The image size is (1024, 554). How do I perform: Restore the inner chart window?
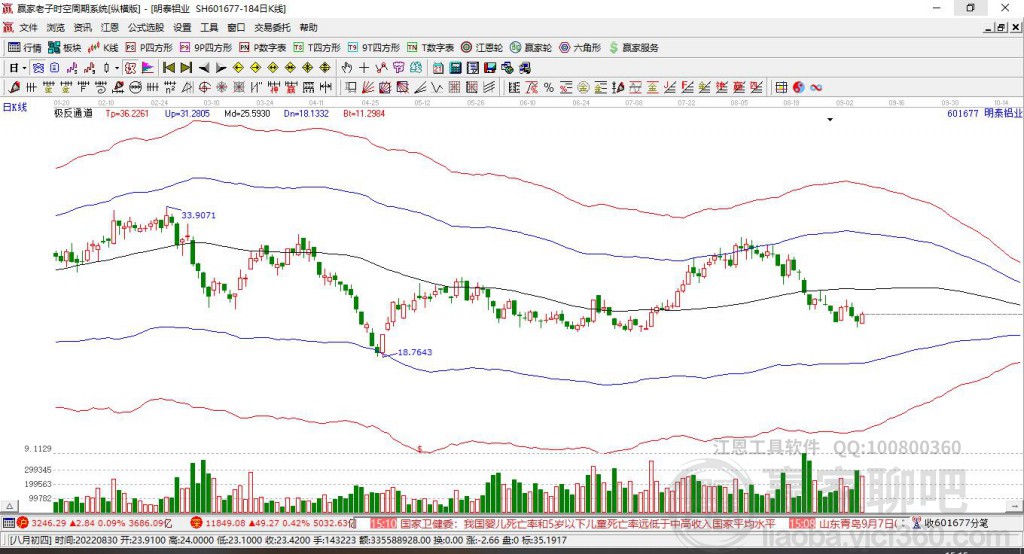(1002, 27)
